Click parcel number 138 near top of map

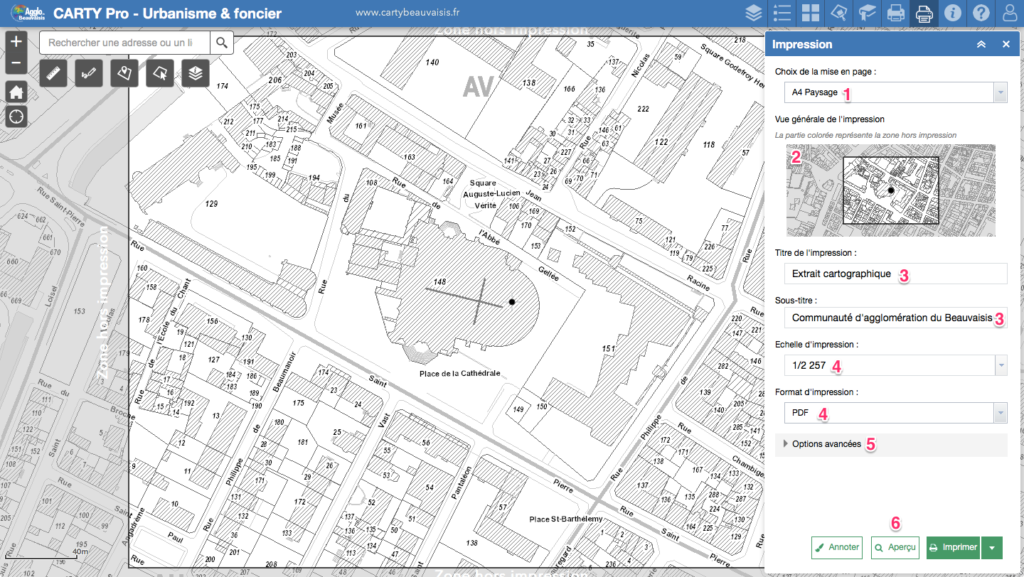(529, 83)
